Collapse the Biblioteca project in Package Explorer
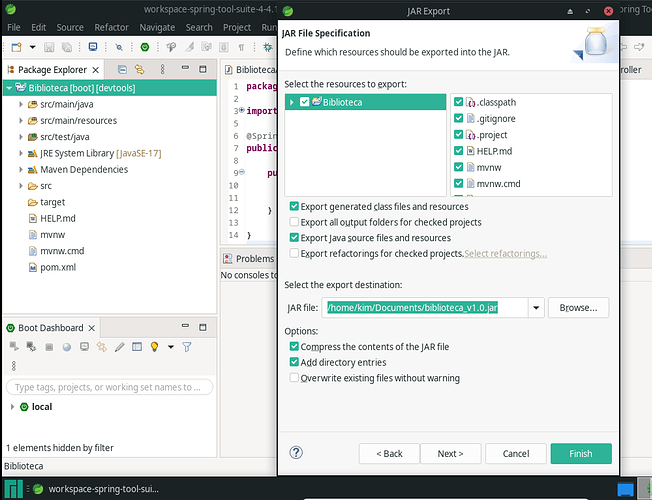The width and height of the screenshot is (652, 500). (9, 88)
